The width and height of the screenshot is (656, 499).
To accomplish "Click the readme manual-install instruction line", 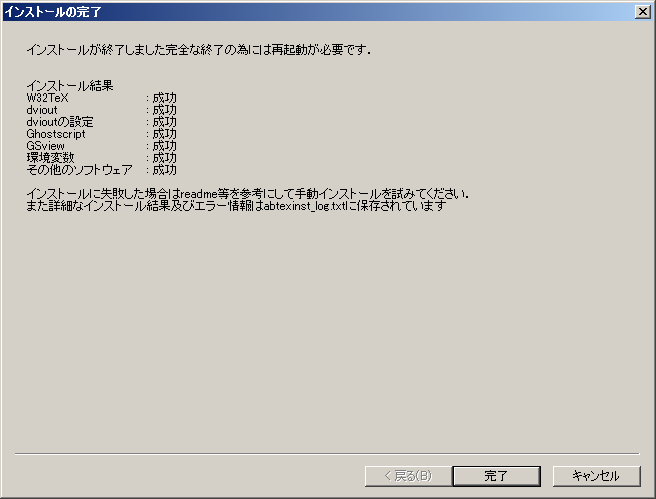I will [247, 194].
